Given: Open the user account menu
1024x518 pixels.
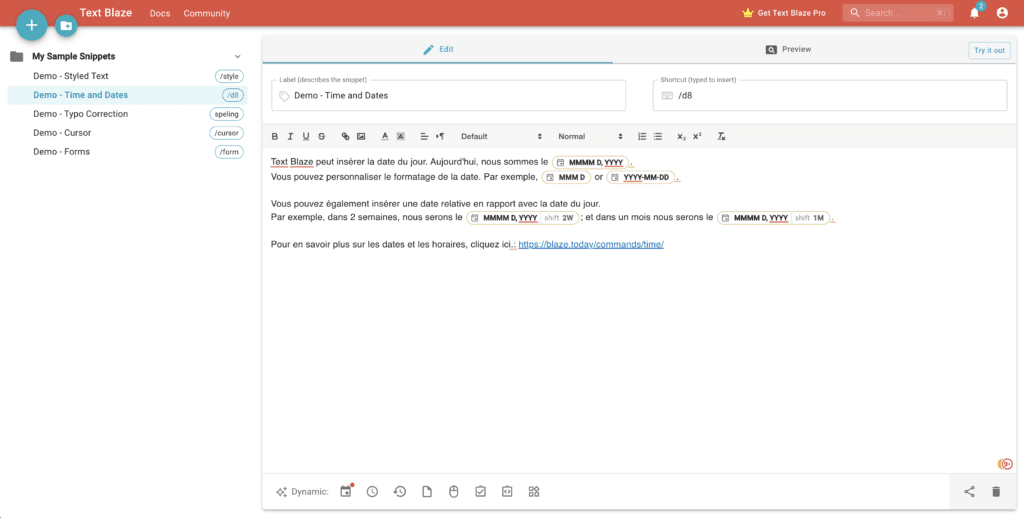Looking at the screenshot, I should point(1002,12).
